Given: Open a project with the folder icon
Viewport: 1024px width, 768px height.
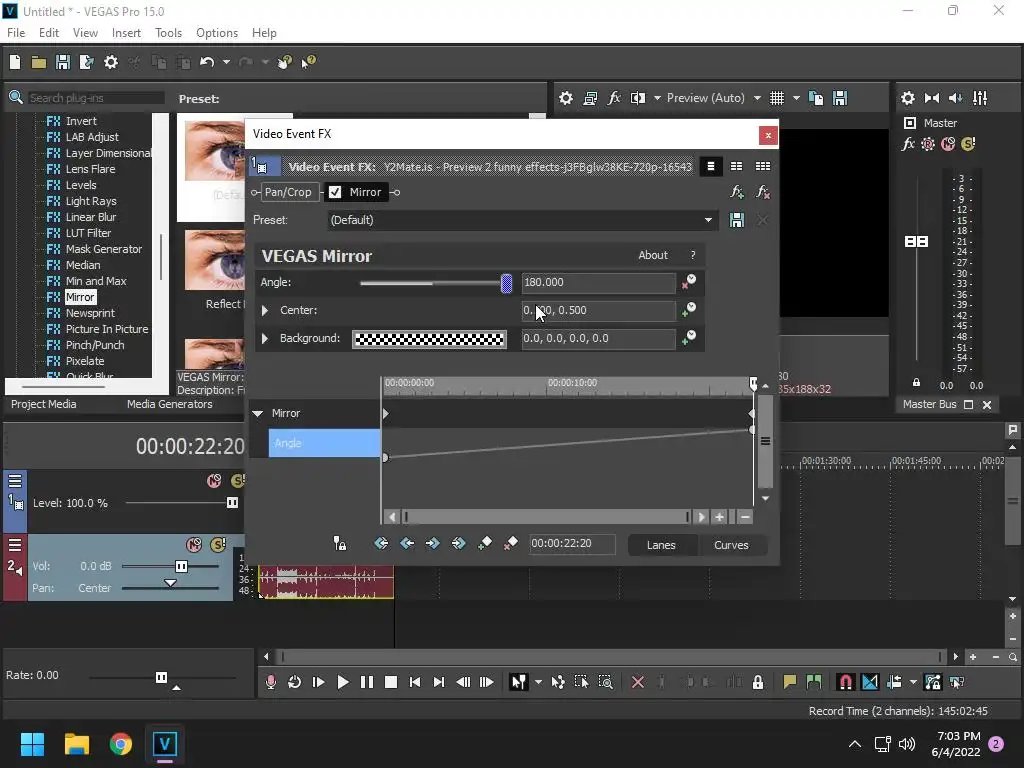Looking at the screenshot, I should click(x=39, y=62).
